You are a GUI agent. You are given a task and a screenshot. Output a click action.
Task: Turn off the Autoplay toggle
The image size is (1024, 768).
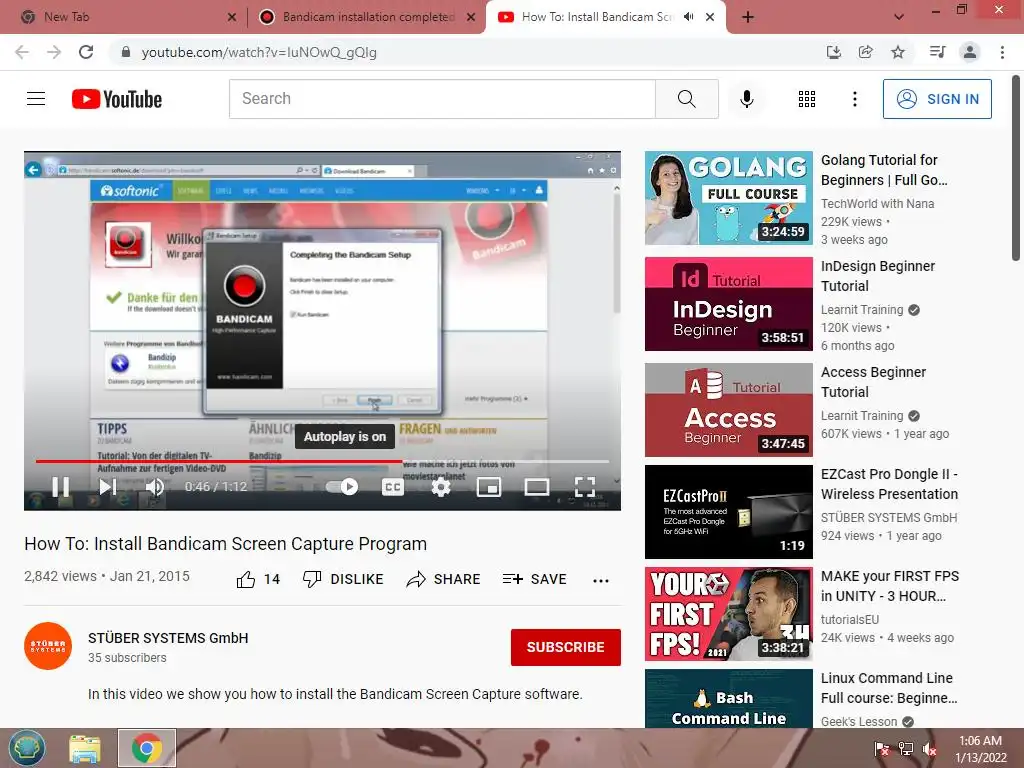pyautogui.click(x=342, y=487)
